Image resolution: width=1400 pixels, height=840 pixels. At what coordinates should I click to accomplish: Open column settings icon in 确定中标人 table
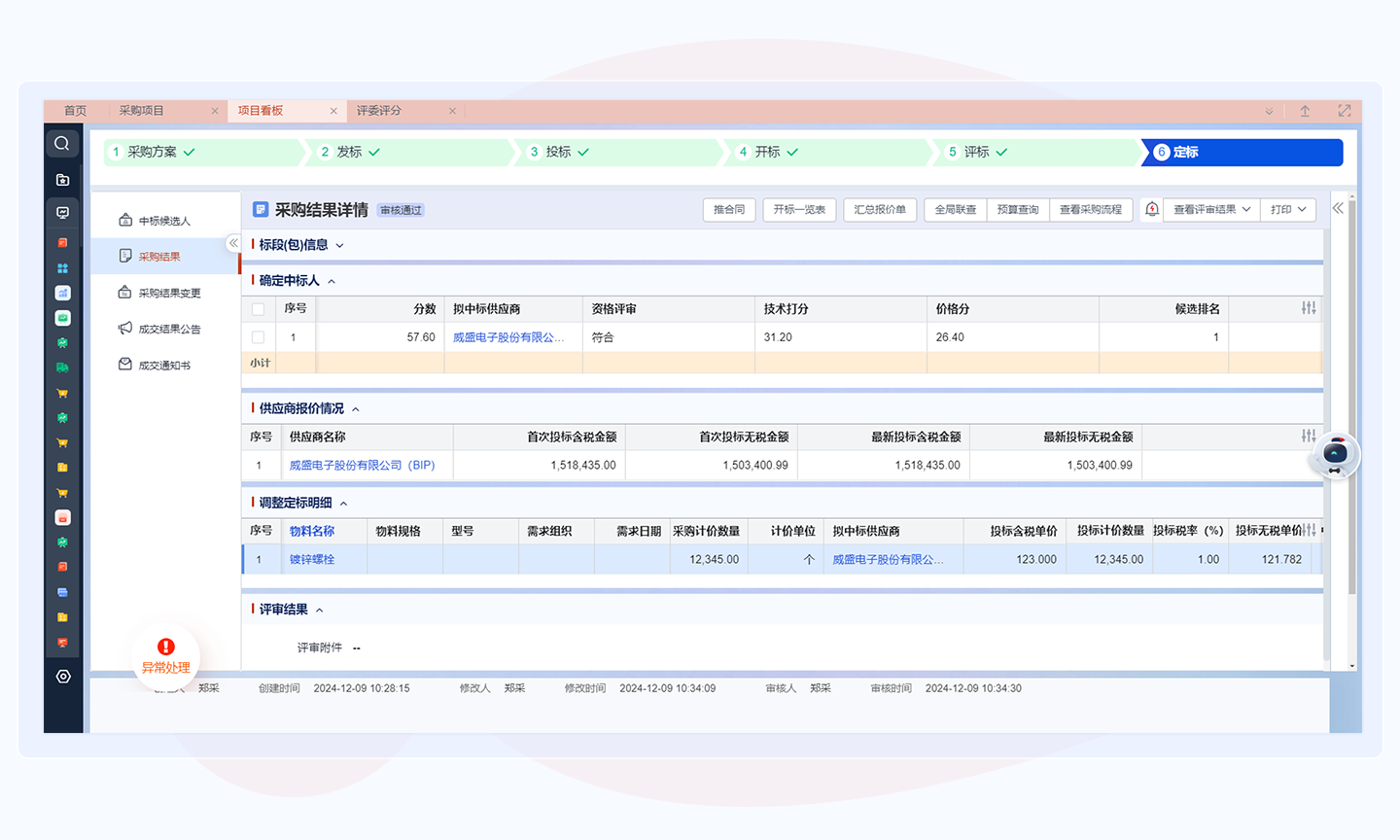point(1309,308)
